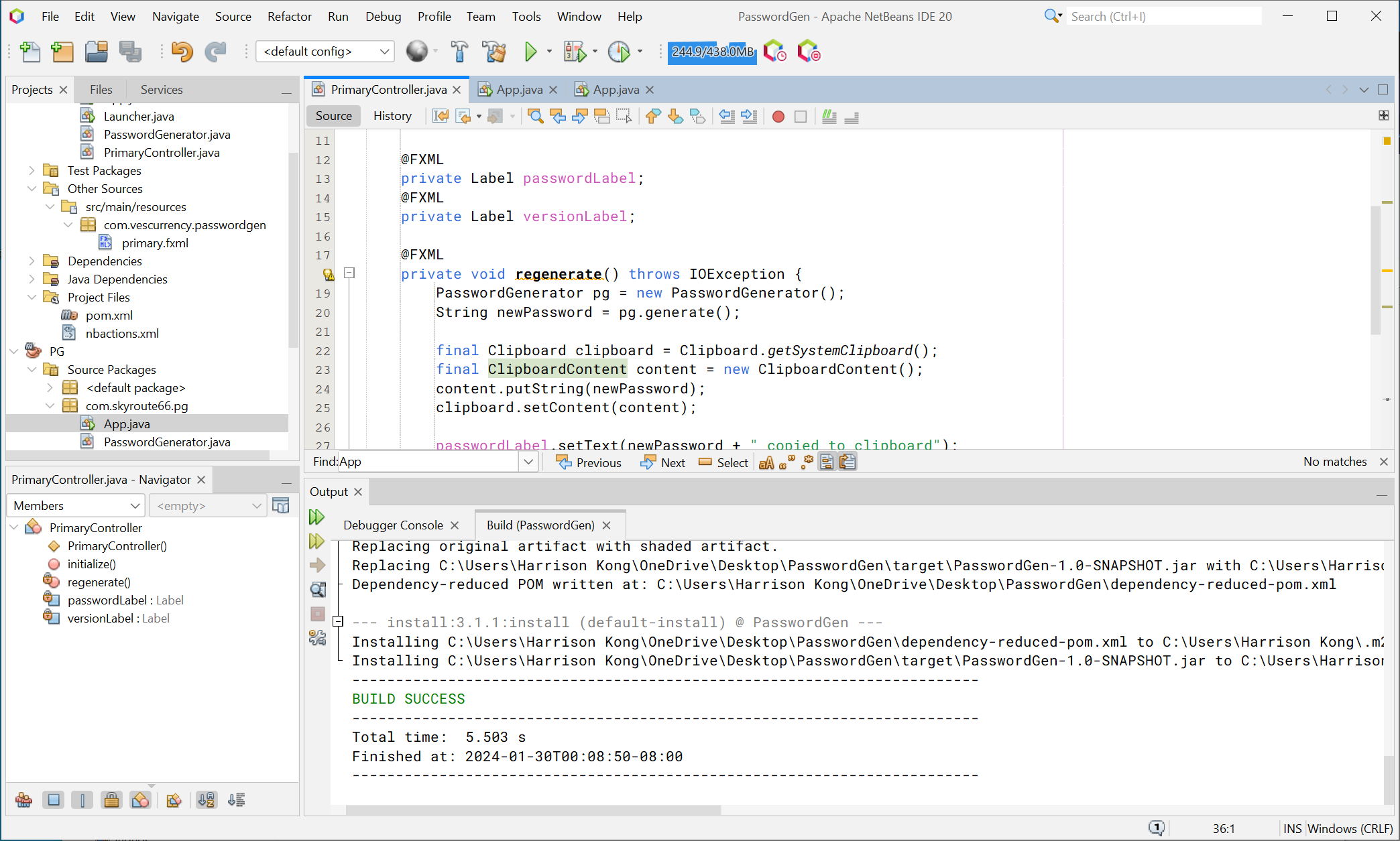Viewport: 1400px width, 841px height.
Task: Start macro recording red circle icon
Action: pos(778,117)
